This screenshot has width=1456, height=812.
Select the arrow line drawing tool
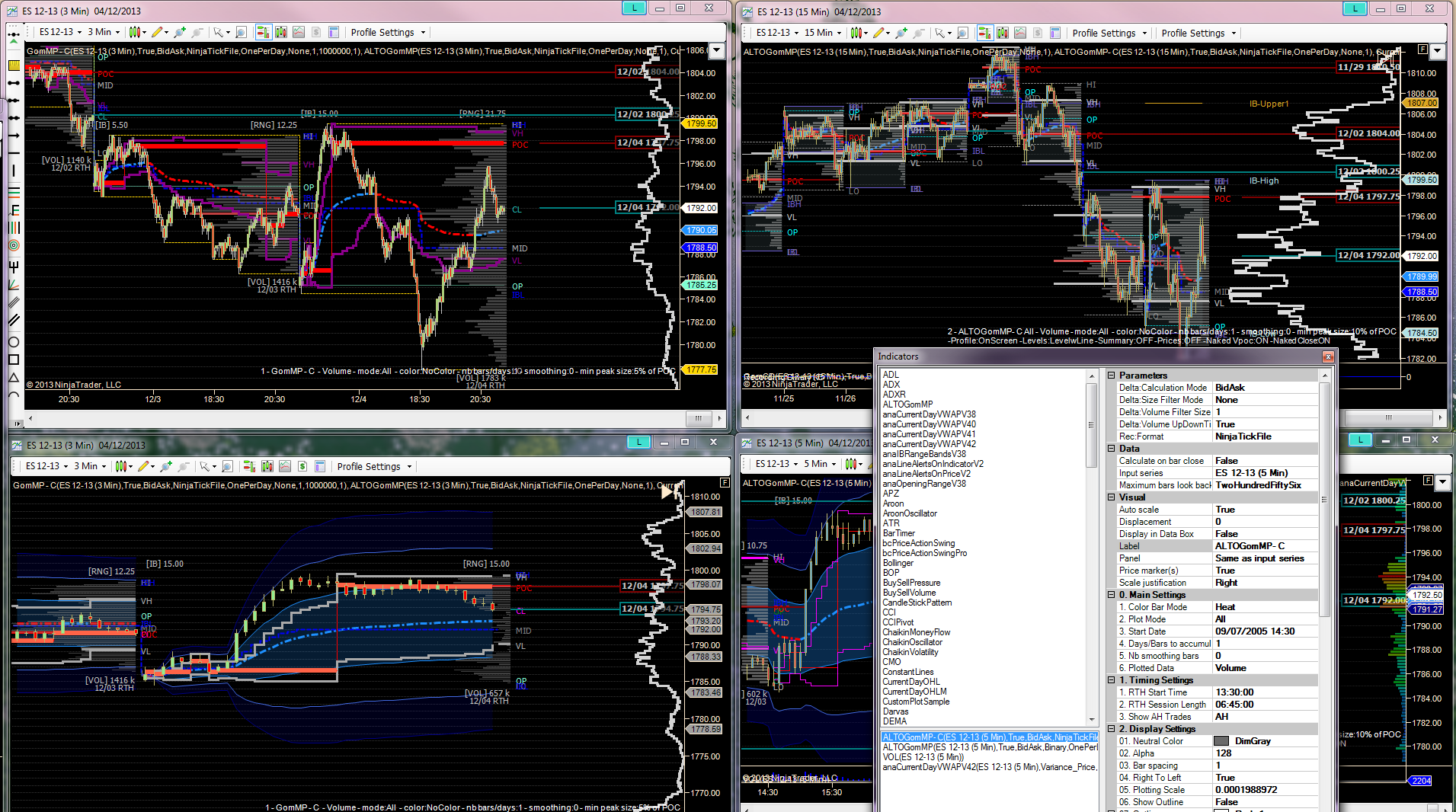pos(14,136)
